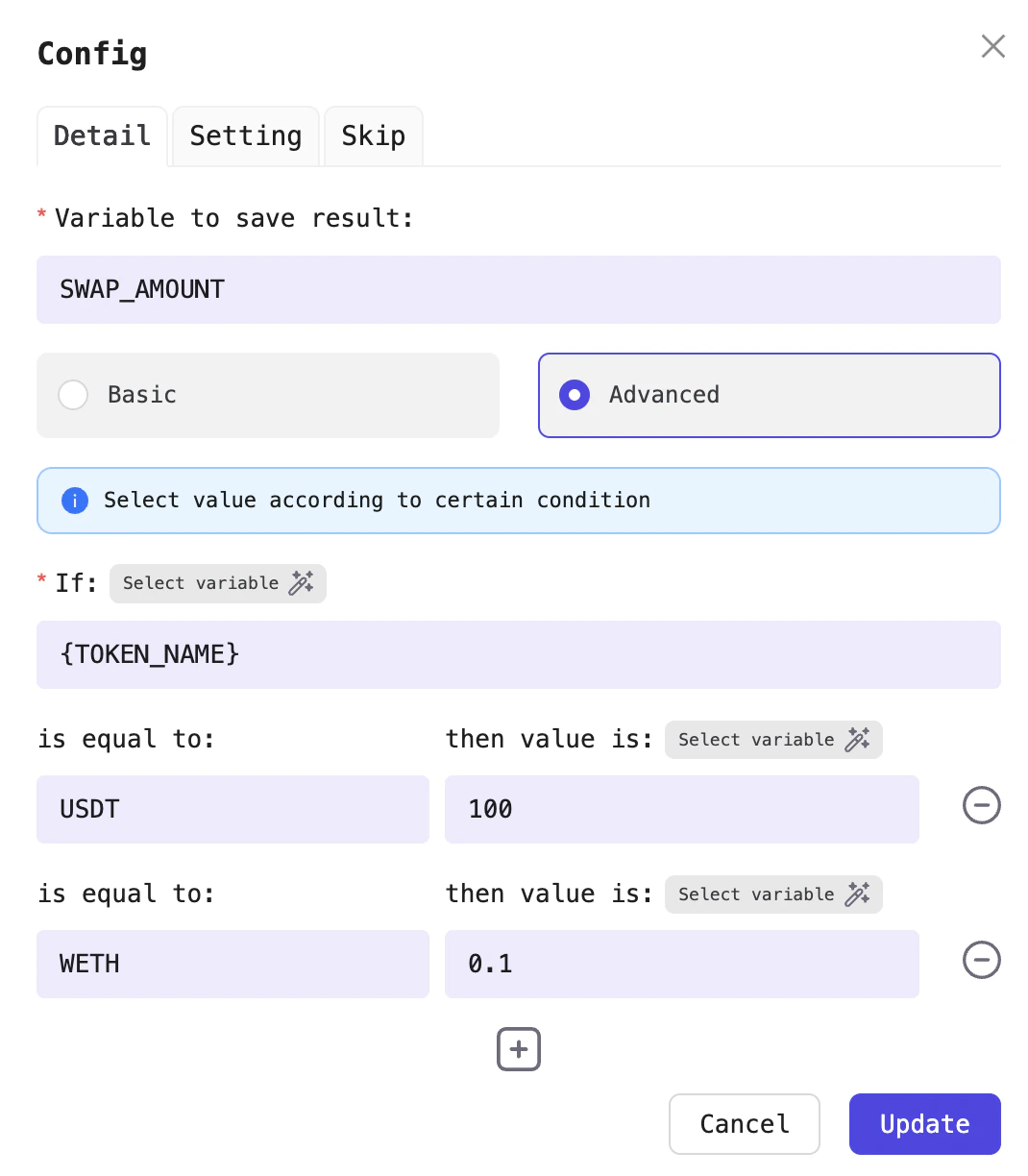The width and height of the screenshot is (1028, 1176).
Task: Select the Basic mode radio button
Action: [x=73, y=395]
